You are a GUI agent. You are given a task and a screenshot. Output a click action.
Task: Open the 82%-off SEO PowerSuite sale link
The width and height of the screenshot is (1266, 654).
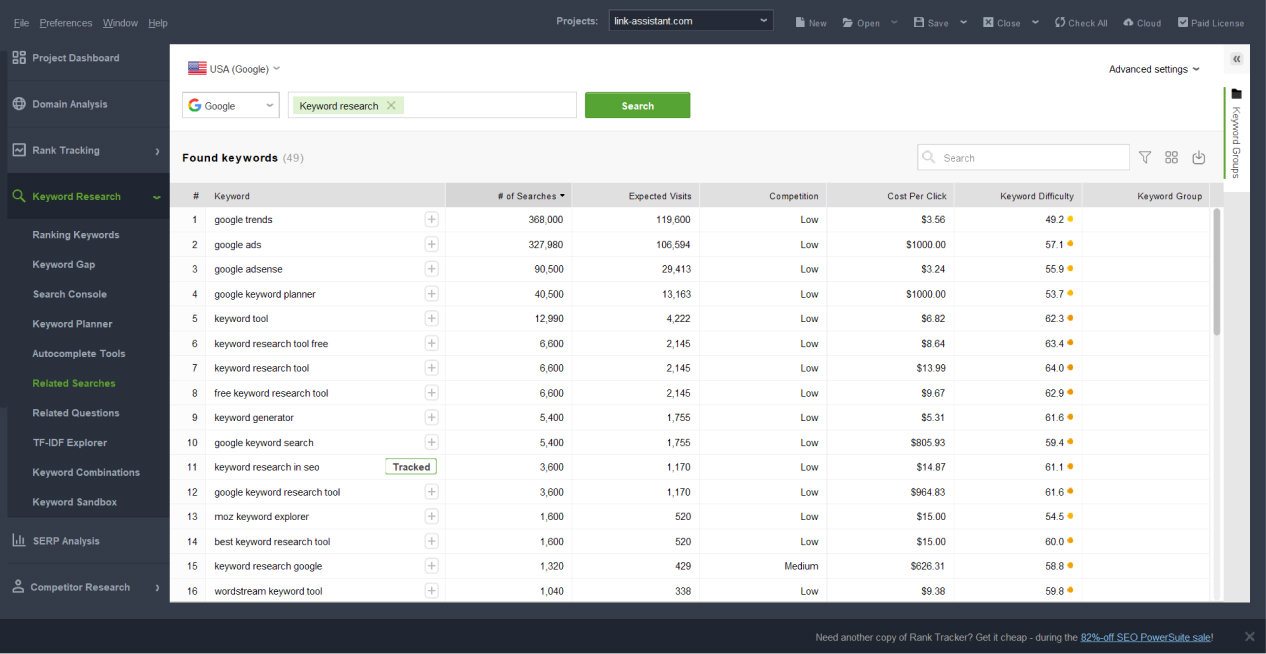click(x=1145, y=637)
